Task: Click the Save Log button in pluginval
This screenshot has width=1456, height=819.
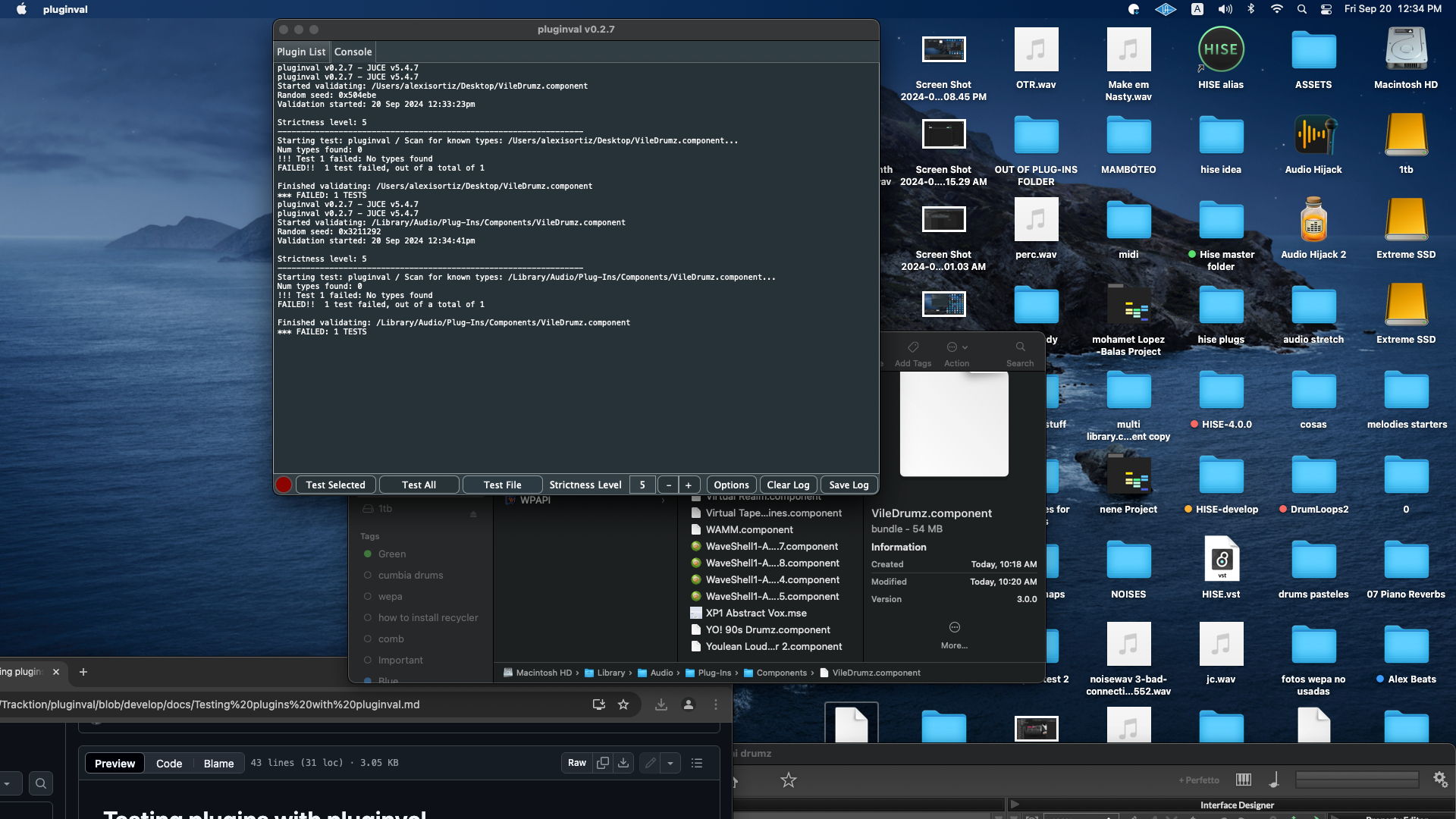Action: (848, 484)
